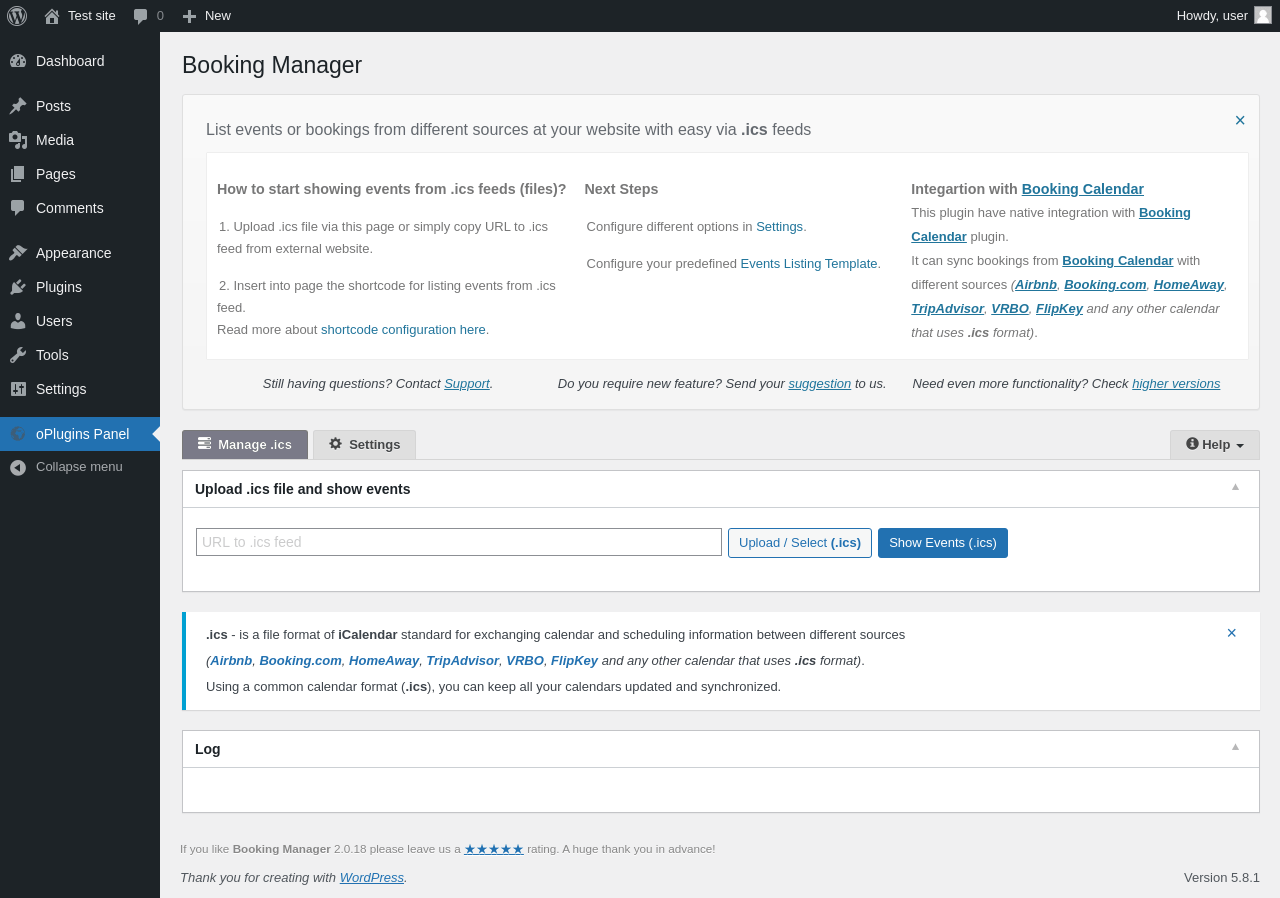Image resolution: width=1280 pixels, height=898 pixels.
Task: Collapse the Upload .ics file panel
Action: point(1235,487)
